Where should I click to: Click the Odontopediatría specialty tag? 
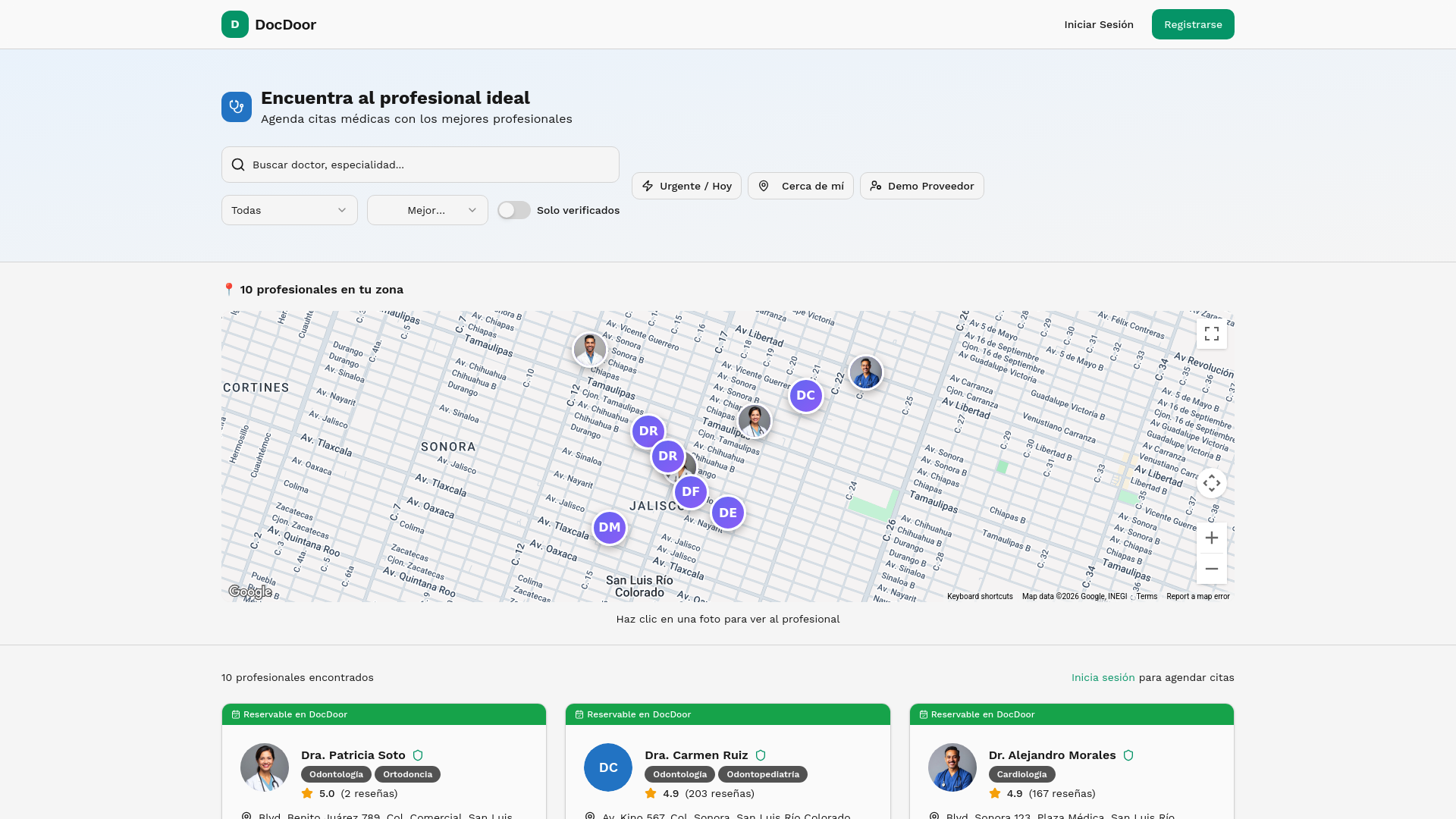coord(763,774)
